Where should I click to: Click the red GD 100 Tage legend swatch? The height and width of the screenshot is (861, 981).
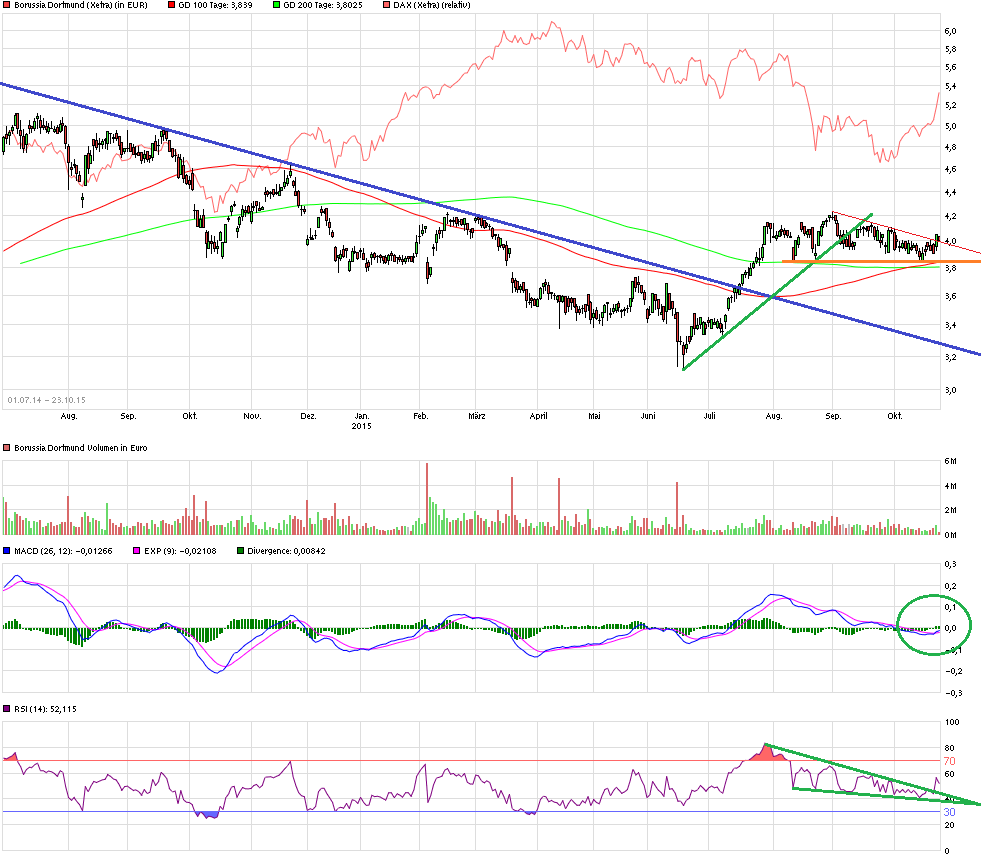coord(171,5)
